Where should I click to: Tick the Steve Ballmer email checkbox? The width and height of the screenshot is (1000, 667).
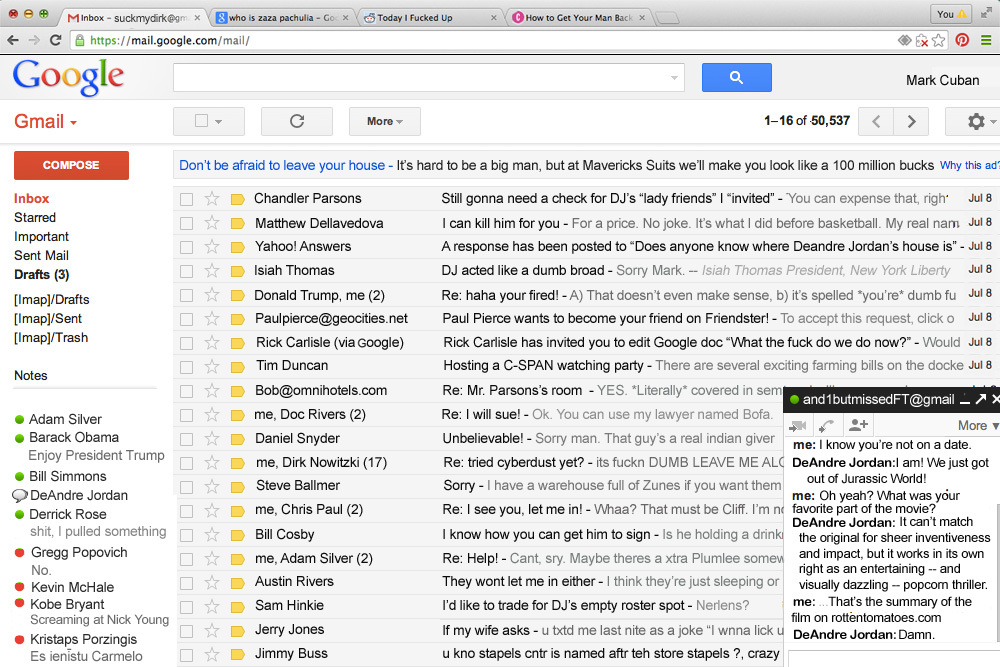tap(186, 487)
